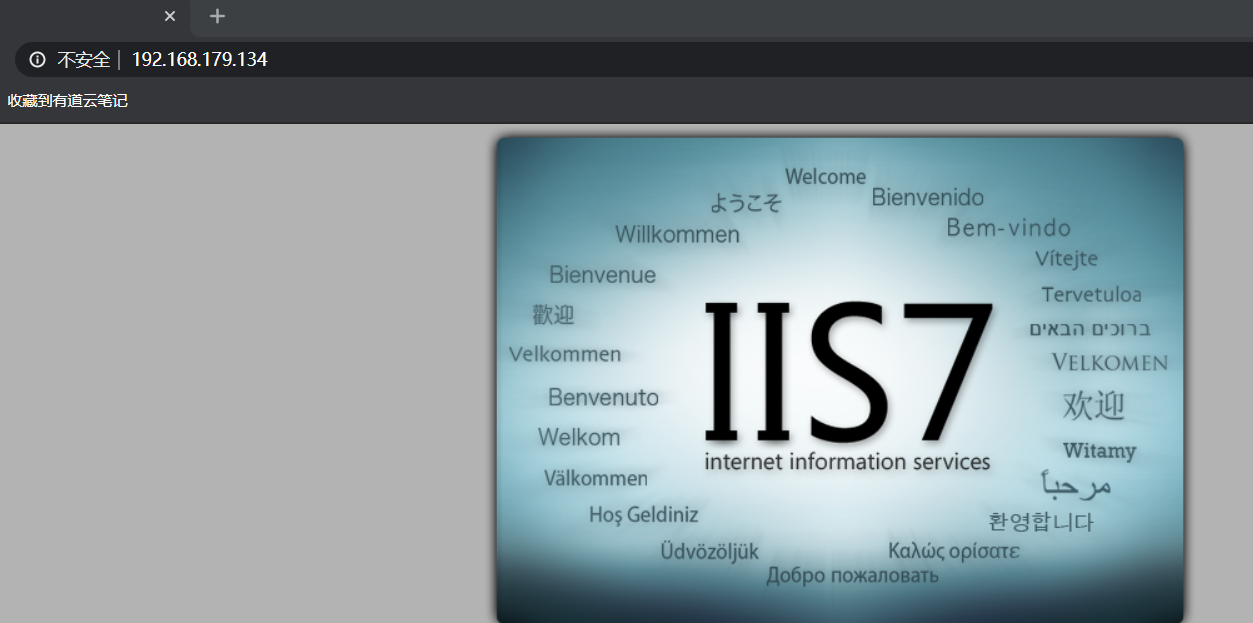Click the 不安全 security label
Image resolution: width=1253 pixels, height=623 pixels.
(83, 60)
